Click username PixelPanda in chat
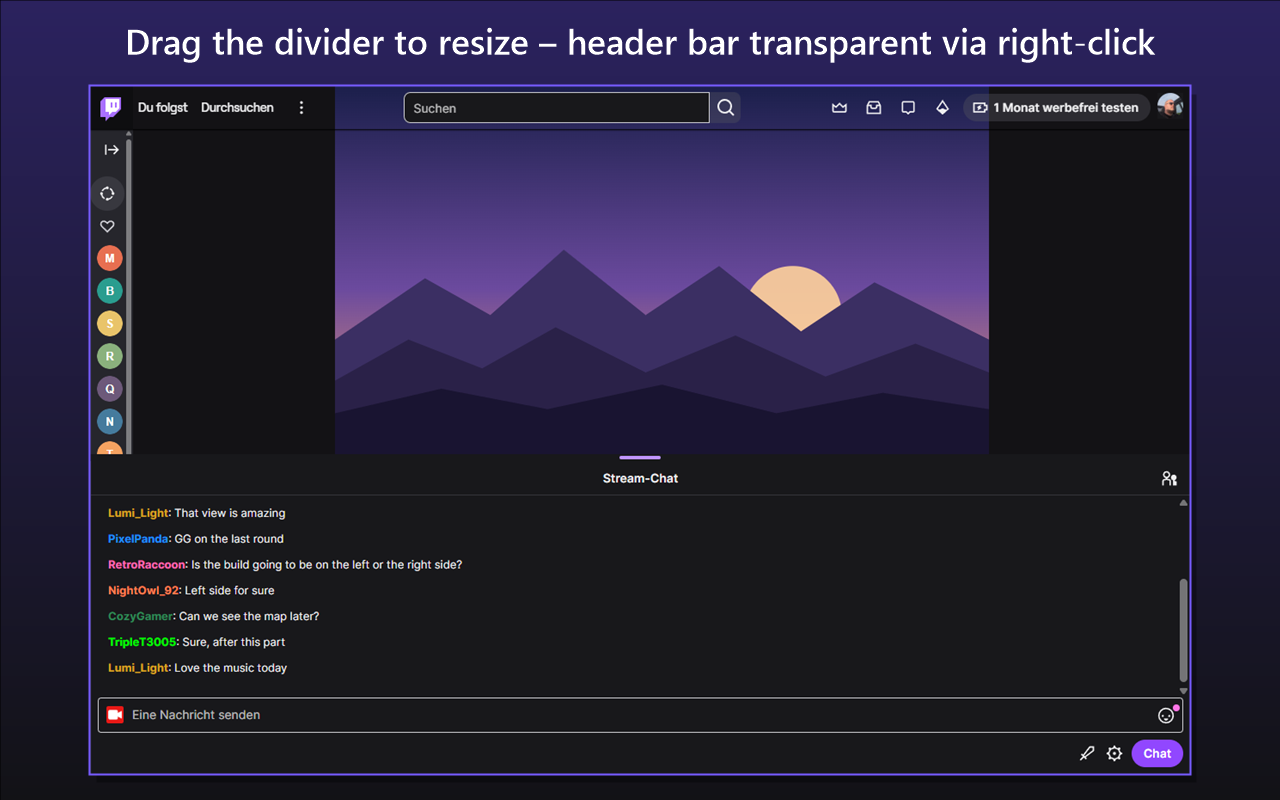Screen dimensions: 1280x800 coord(138,539)
